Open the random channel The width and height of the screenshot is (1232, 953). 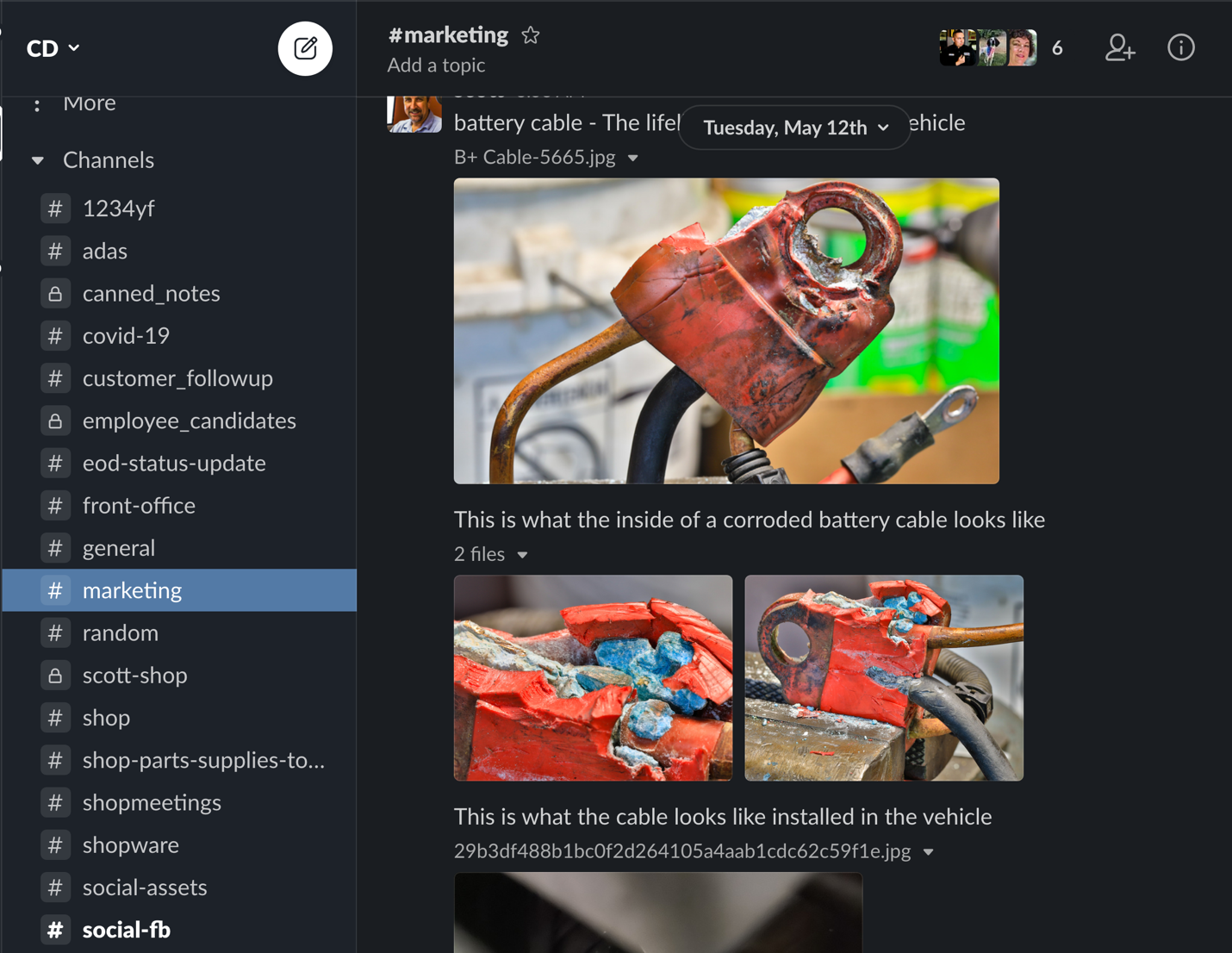[x=179, y=632]
